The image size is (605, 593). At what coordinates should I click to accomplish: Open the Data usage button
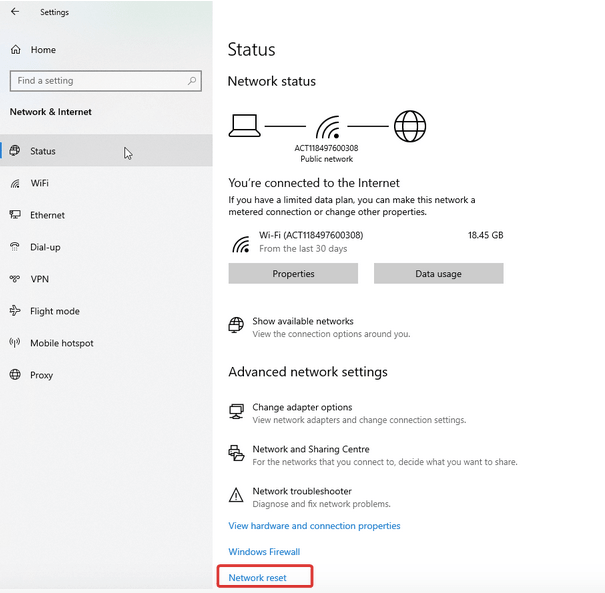coord(438,274)
